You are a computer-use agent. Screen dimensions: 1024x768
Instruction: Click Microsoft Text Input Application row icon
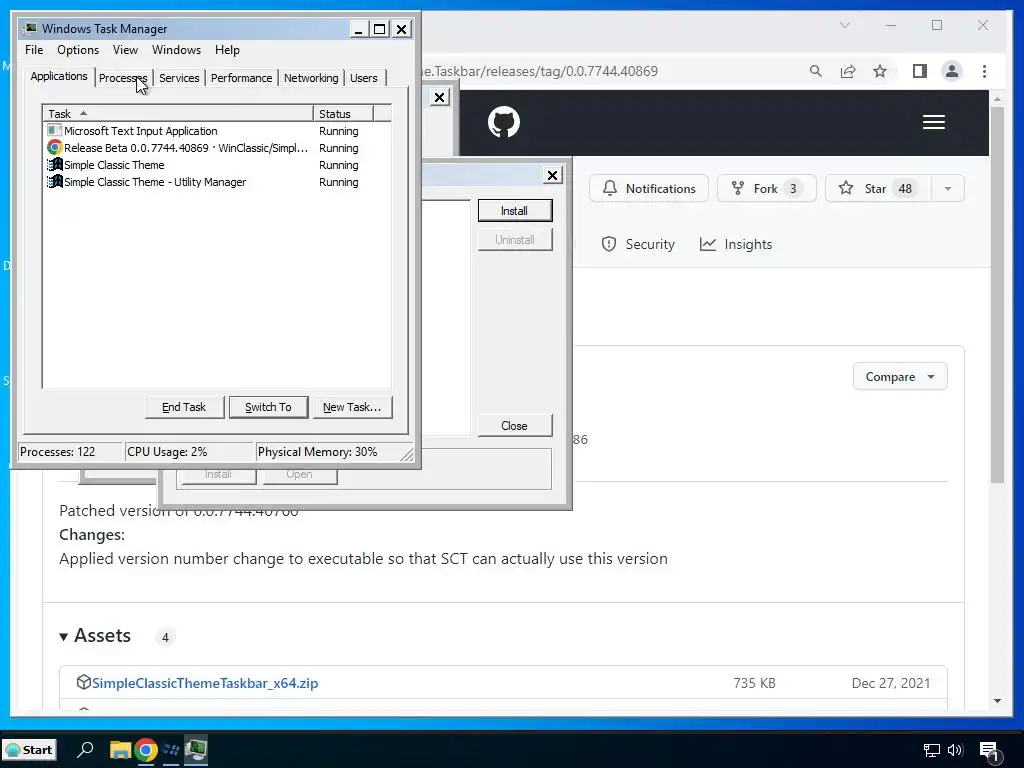tap(55, 131)
